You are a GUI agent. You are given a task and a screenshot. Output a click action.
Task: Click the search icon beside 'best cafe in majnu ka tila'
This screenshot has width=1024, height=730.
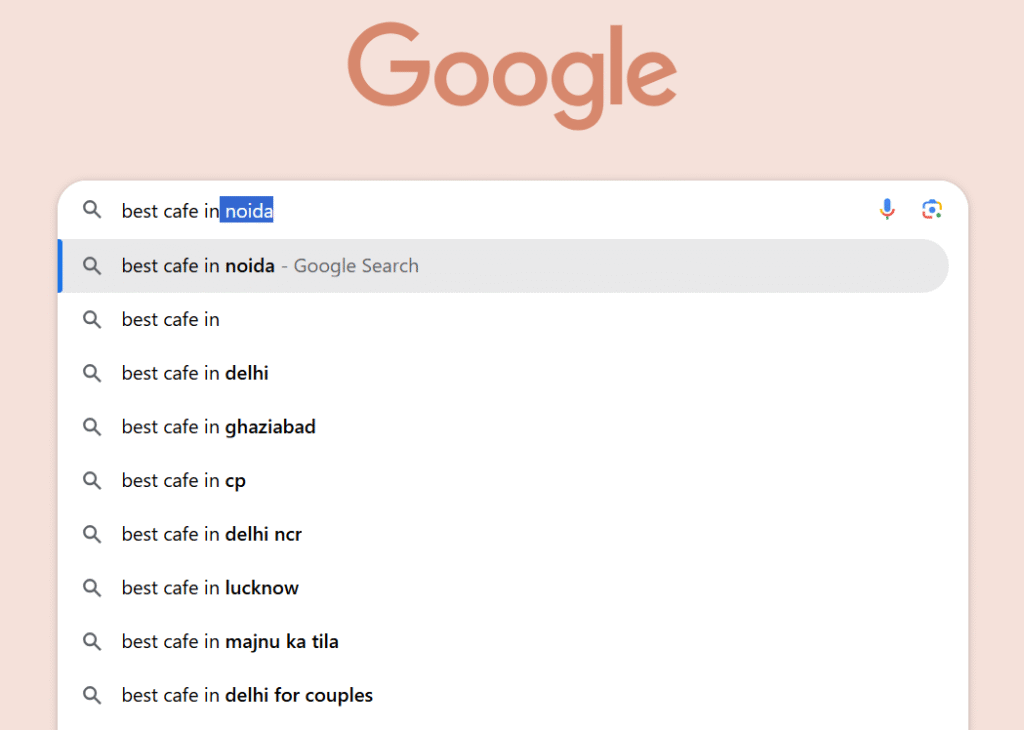[91, 641]
